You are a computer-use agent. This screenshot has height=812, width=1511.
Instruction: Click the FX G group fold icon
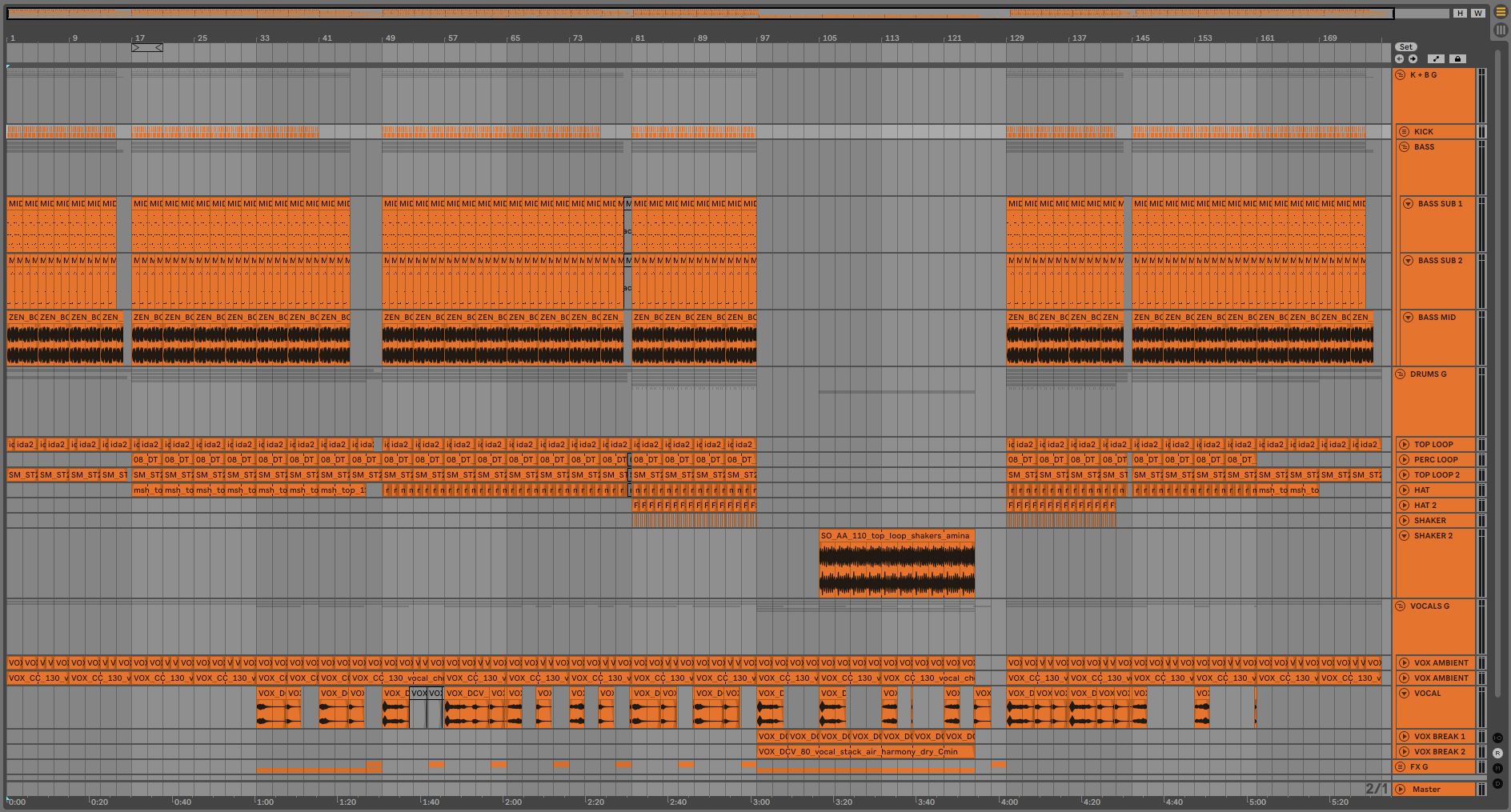pos(1401,767)
